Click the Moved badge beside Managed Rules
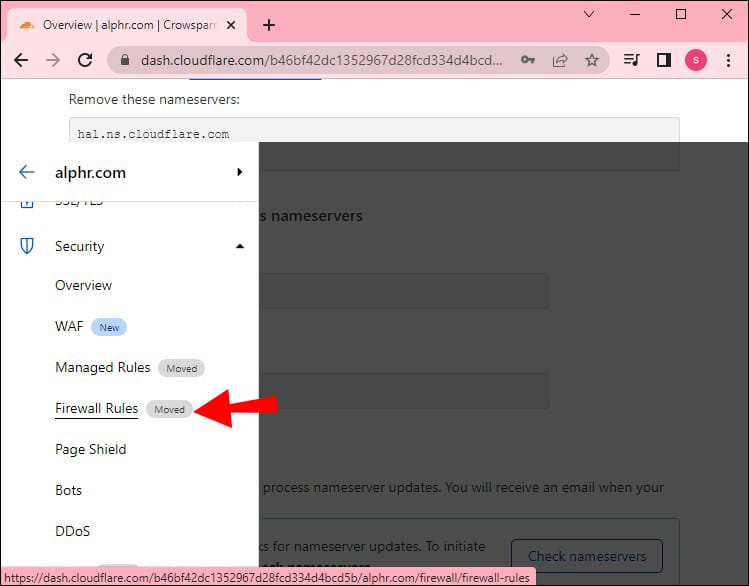The image size is (749, 586). (x=182, y=368)
